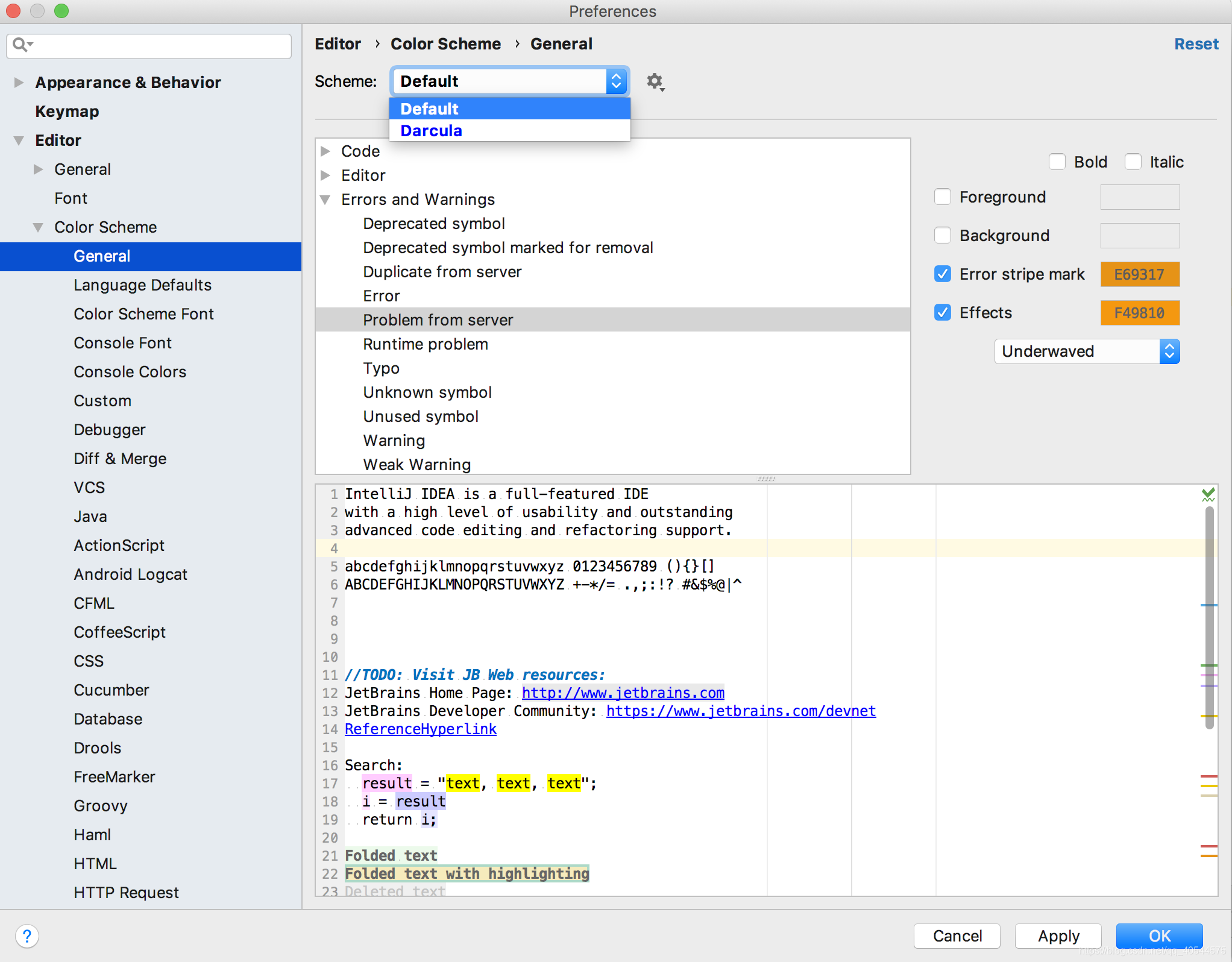The height and width of the screenshot is (962, 1232).
Task: Click the Underwaved selector arrows
Action: 1169,351
